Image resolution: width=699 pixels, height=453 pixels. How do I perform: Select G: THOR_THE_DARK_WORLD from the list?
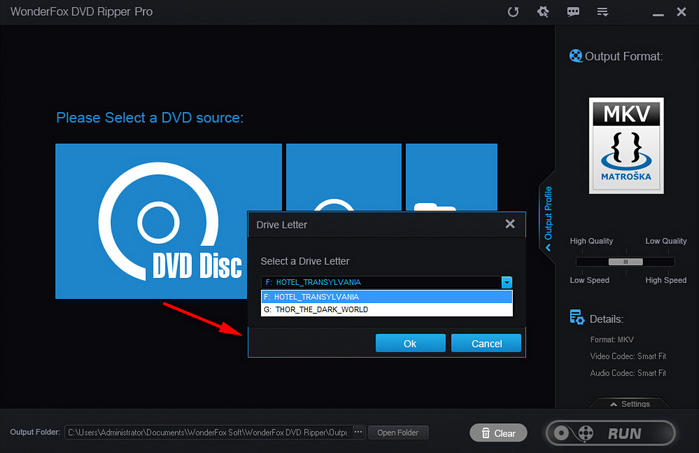pyautogui.click(x=387, y=309)
